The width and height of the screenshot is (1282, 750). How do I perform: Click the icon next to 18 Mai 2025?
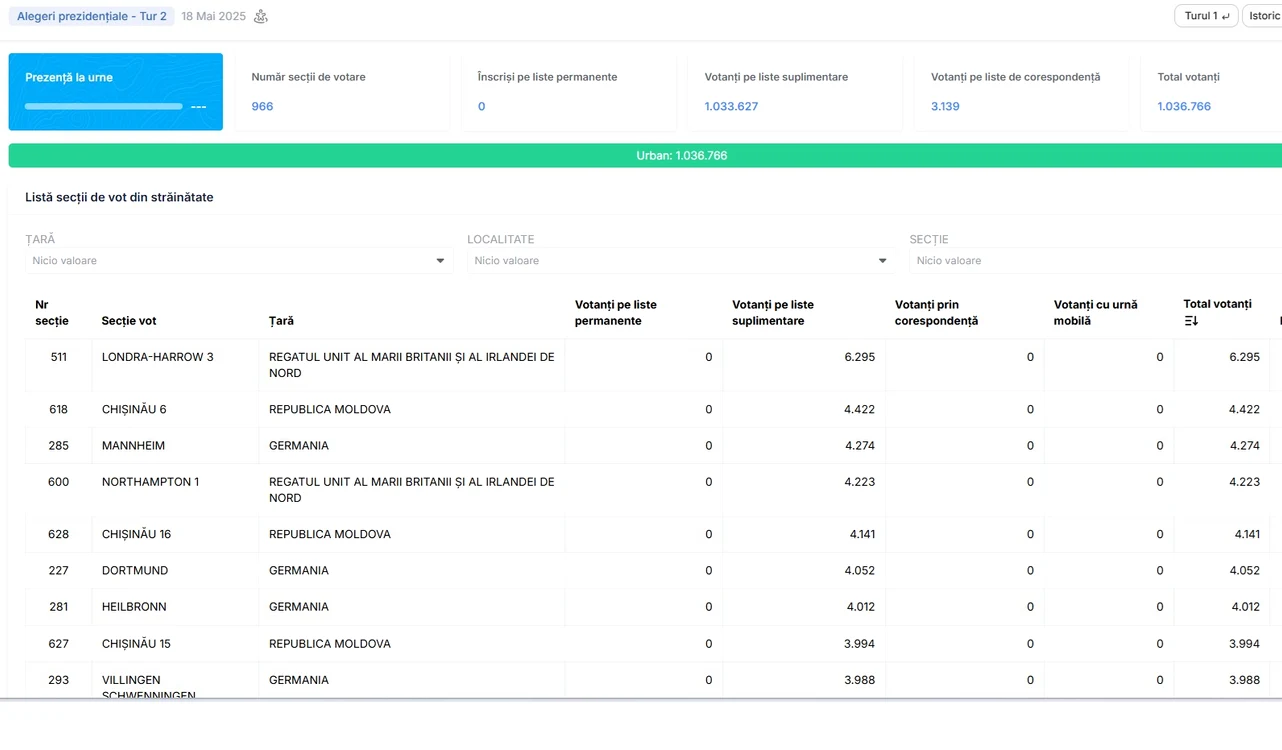click(x=261, y=16)
